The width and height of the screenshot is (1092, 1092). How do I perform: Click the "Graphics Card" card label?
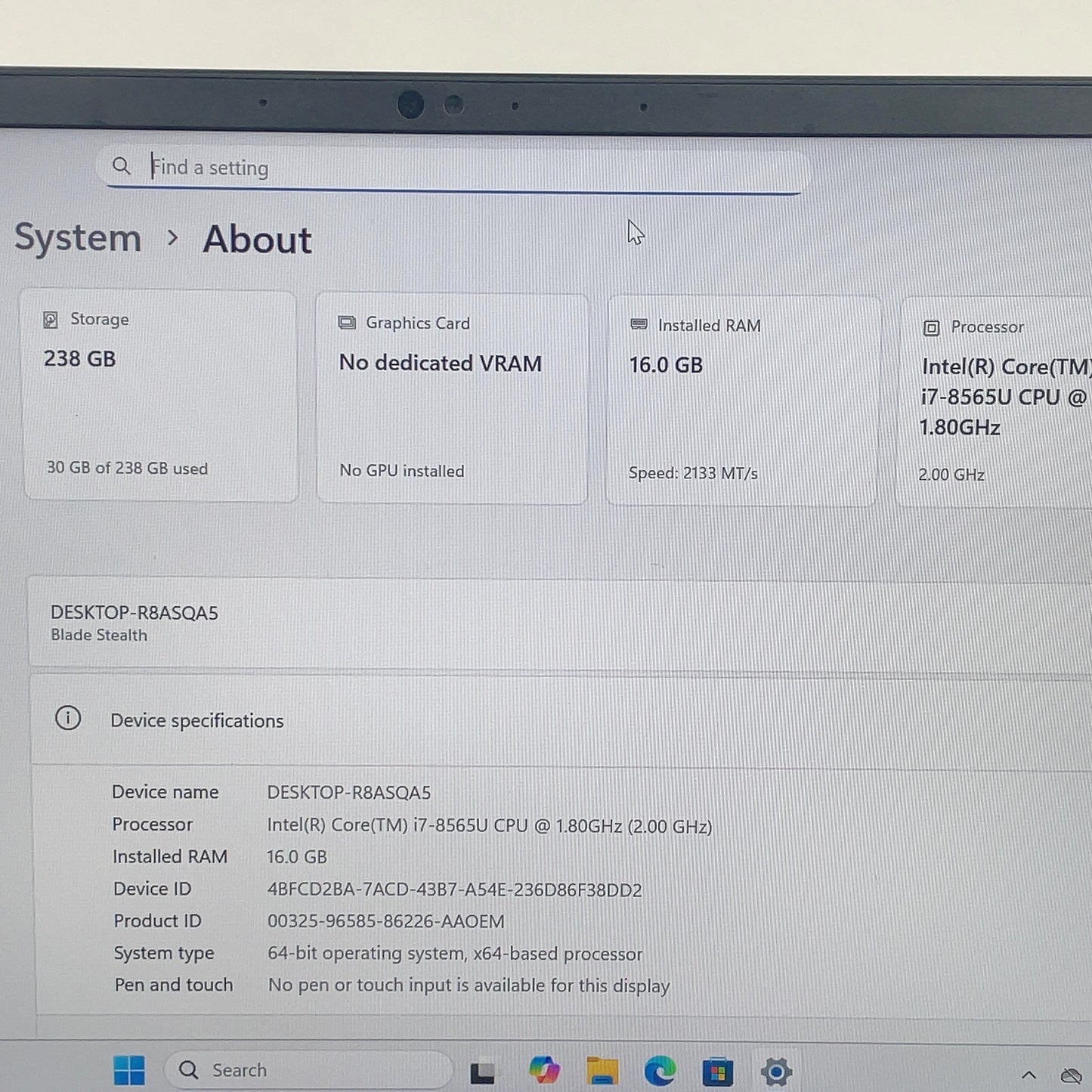pyautogui.click(x=418, y=323)
